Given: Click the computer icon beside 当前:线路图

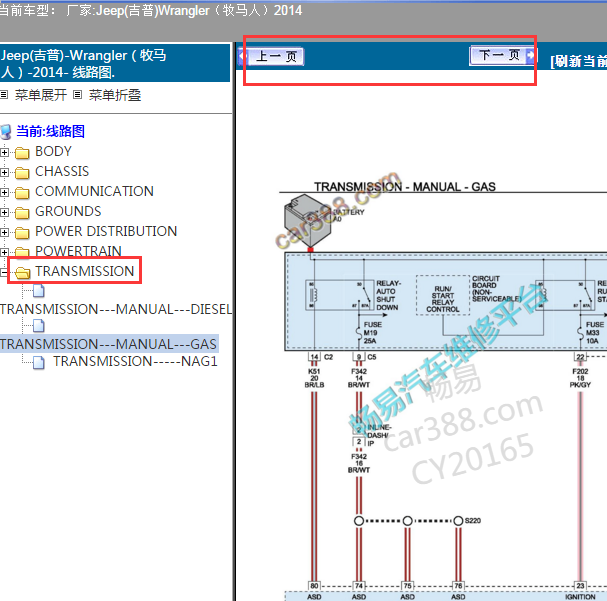Looking at the screenshot, I should [6, 132].
